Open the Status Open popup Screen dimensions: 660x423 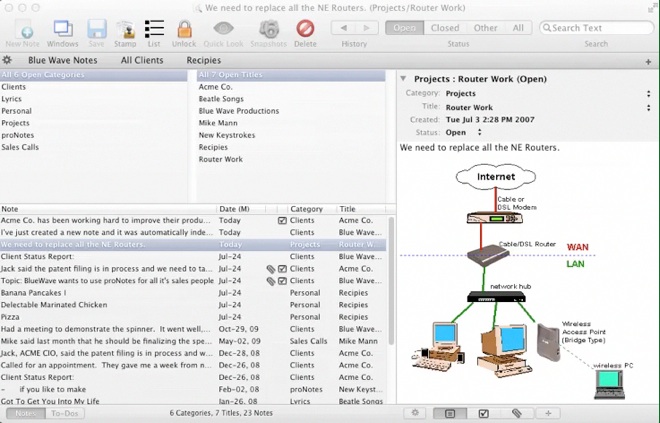pyautogui.click(x=479, y=133)
